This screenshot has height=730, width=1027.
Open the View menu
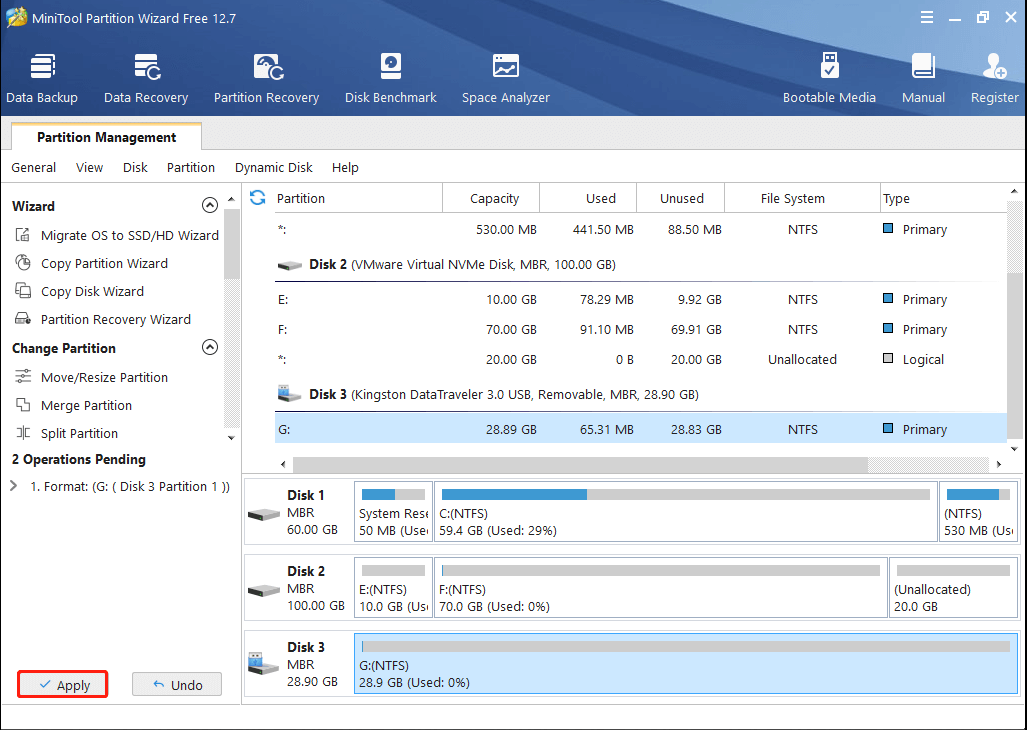coord(89,168)
